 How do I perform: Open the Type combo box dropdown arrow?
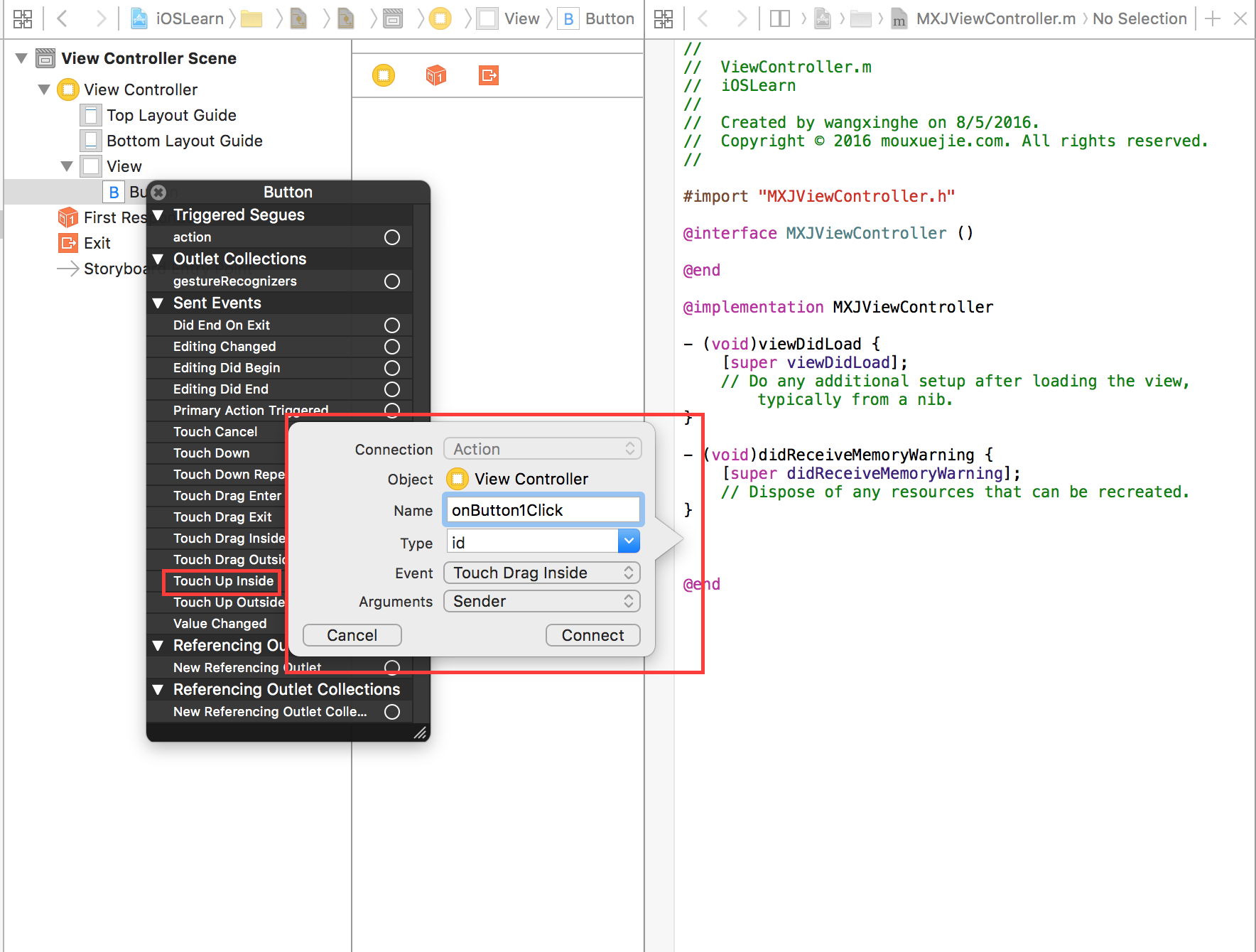click(x=629, y=541)
